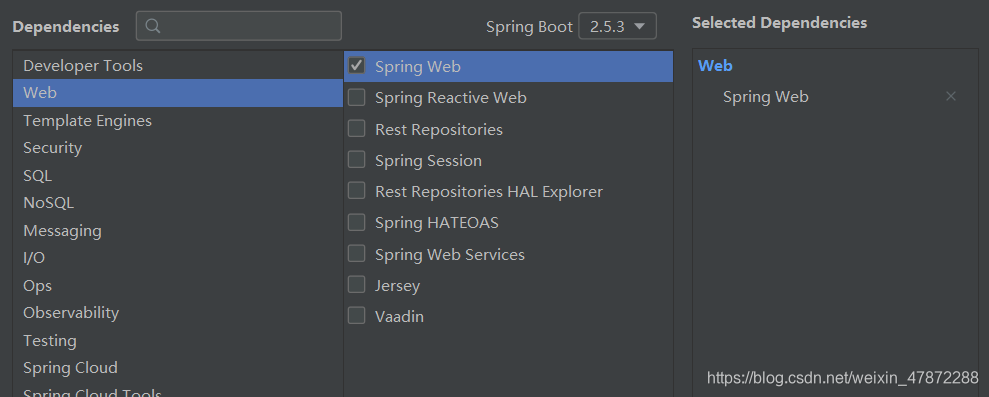This screenshot has height=397, width=989.
Task: Check the Spring Web Services checkbox
Action: click(x=356, y=254)
